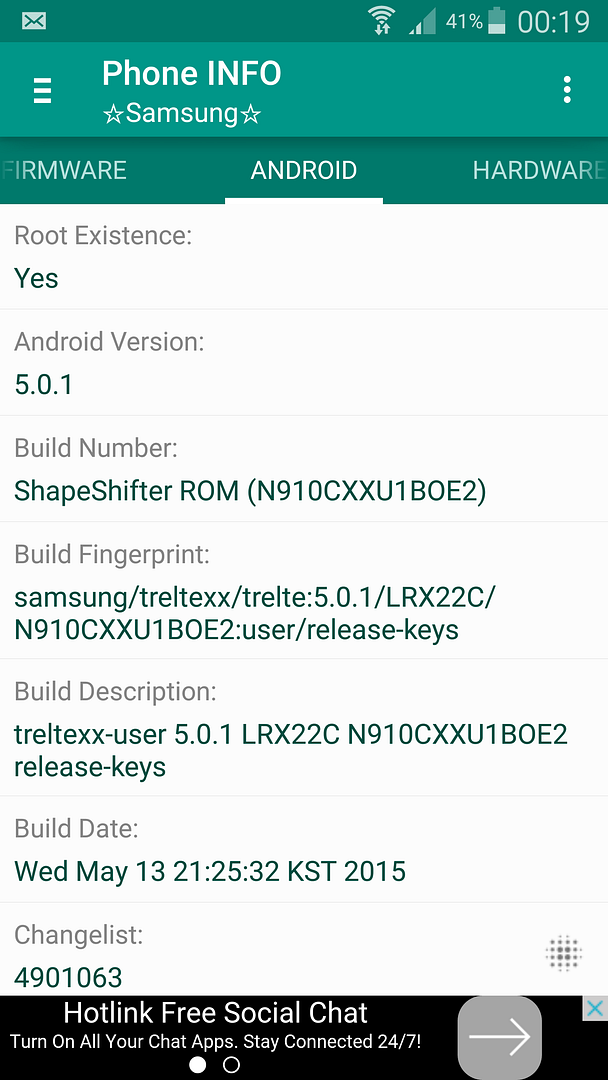Image resolution: width=608 pixels, height=1080 pixels.
Task: Tap the floating dotted grid icon
Action: (x=564, y=953)
